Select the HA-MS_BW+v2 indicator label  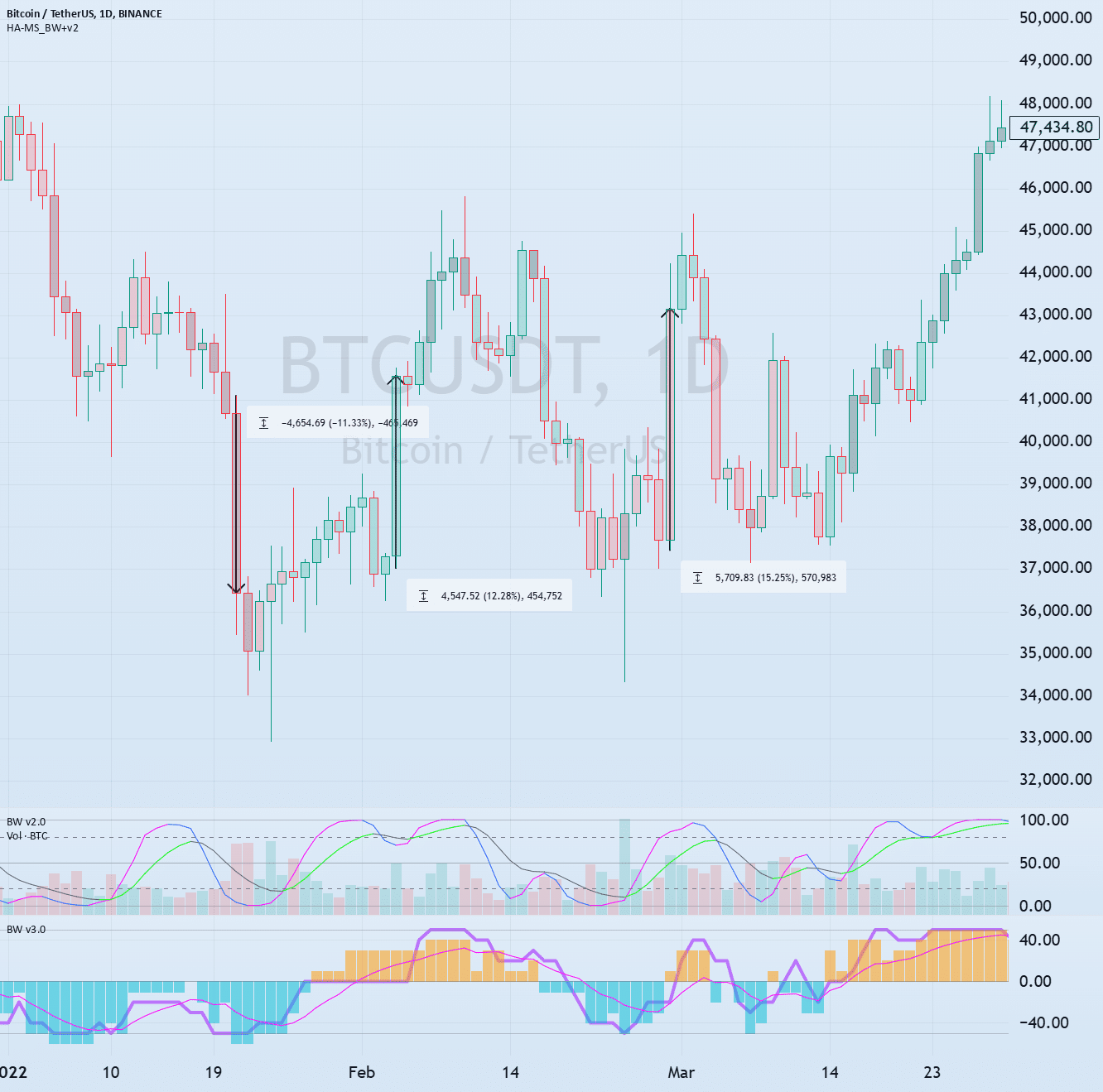pyautogui.click(x=43, y=28)
